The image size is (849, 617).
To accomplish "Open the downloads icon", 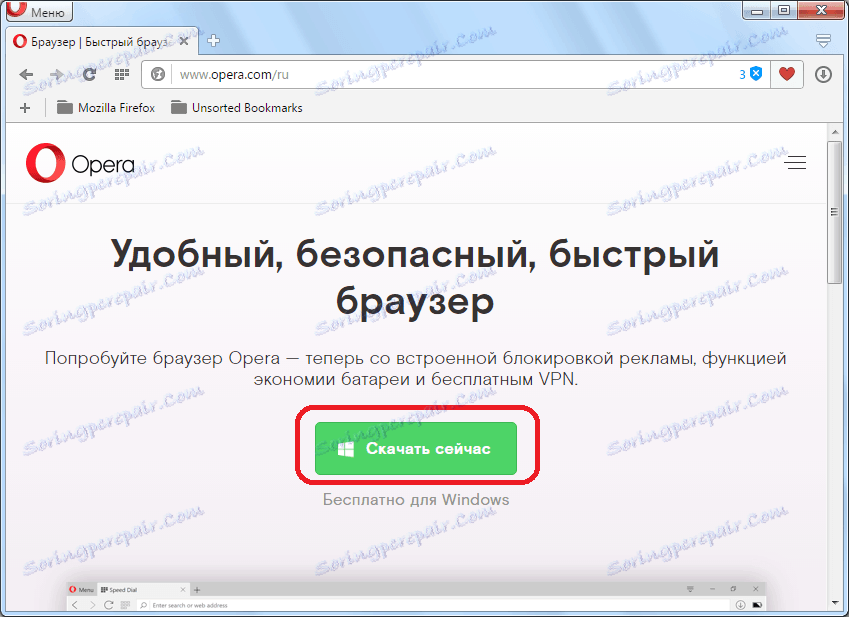I will (x=823, y=74).
